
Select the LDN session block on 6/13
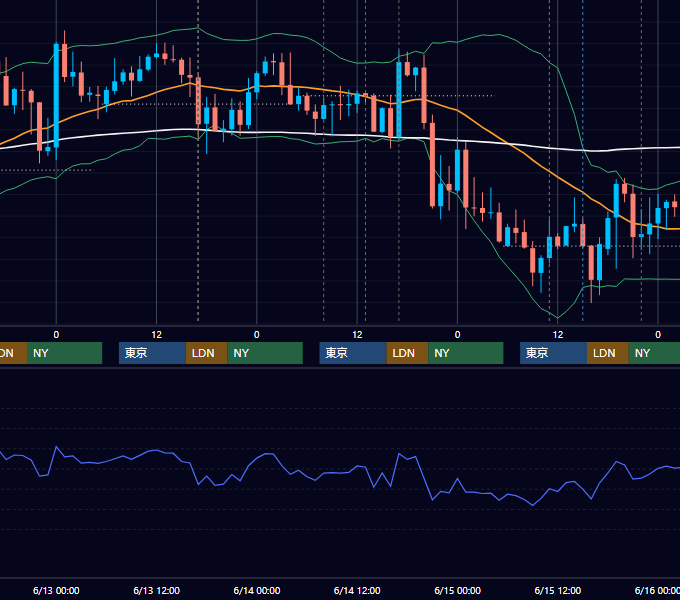pyautogui.click(x=206, y=353)
